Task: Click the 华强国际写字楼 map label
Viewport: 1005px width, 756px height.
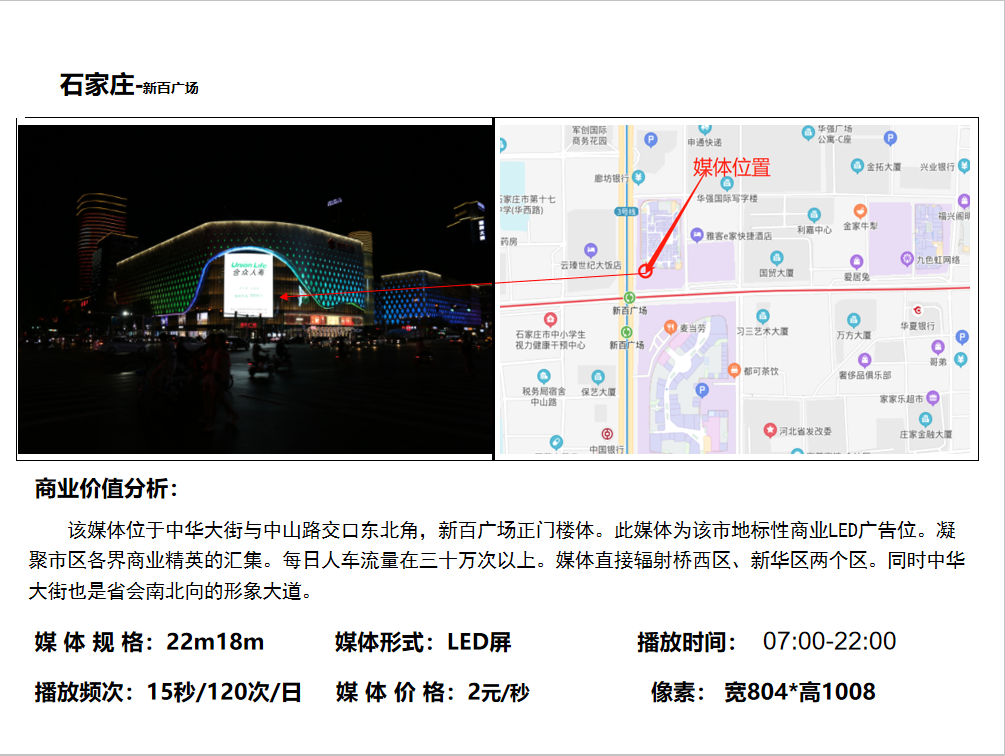Action: coord(727,199)
